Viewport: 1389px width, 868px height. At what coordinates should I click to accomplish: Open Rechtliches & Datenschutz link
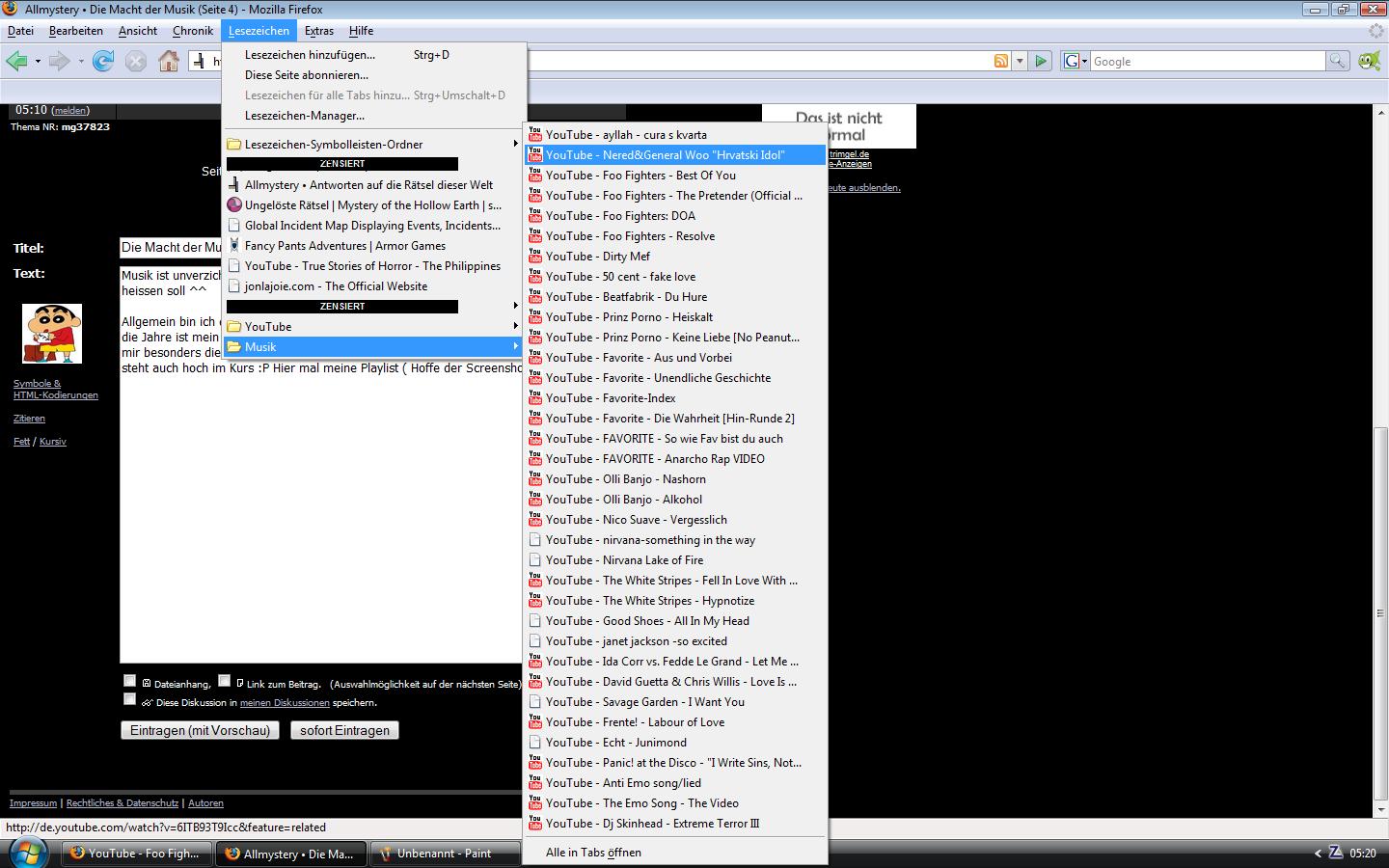pyautogui.click(x=123, y=802)
